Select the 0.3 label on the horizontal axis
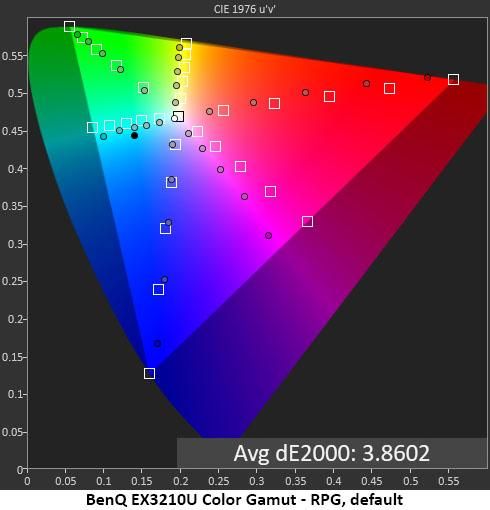This screenshot has height=510, width=490. 257,481
